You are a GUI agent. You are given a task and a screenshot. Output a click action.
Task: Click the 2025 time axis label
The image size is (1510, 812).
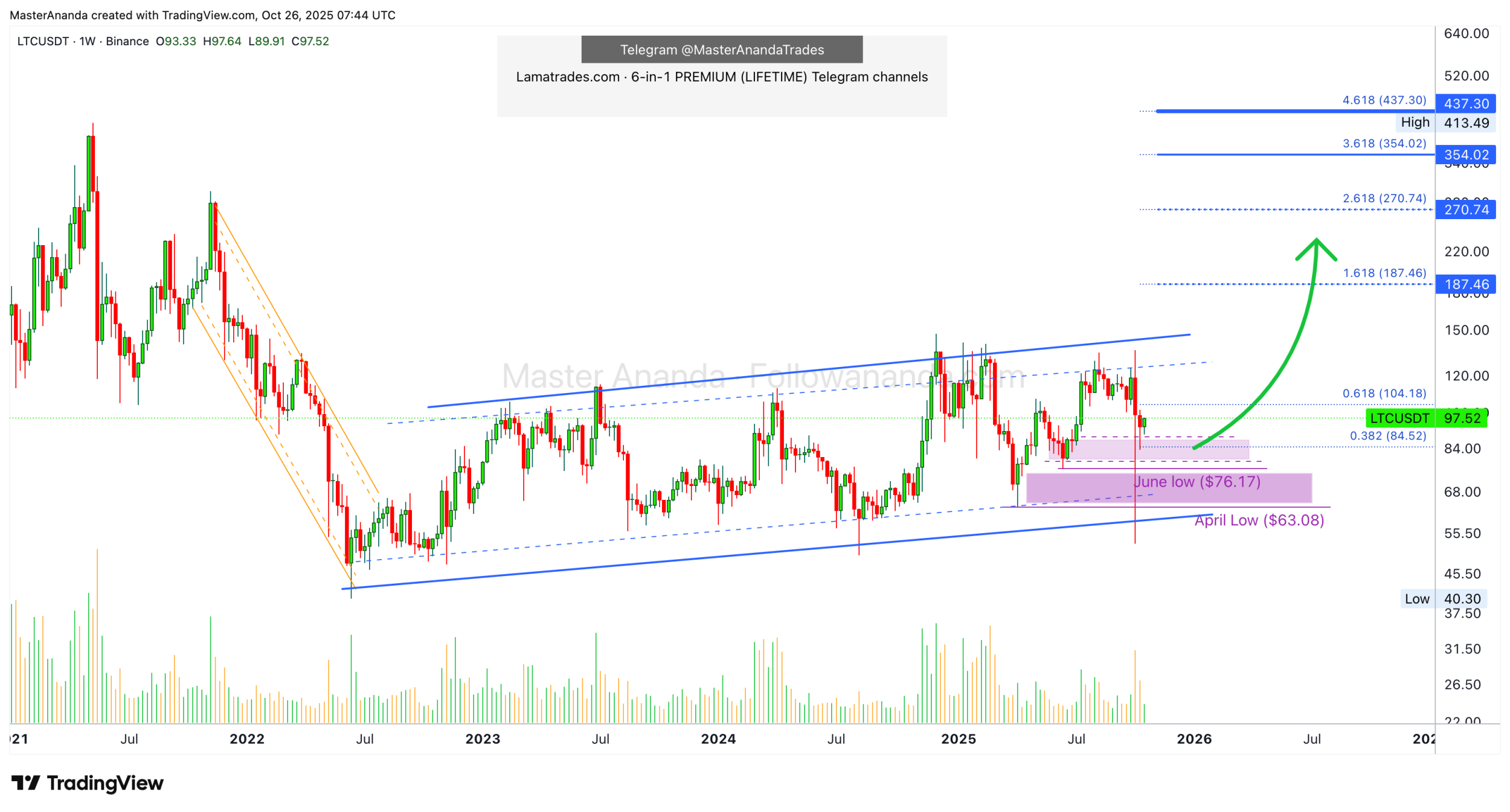click(959, 739)
